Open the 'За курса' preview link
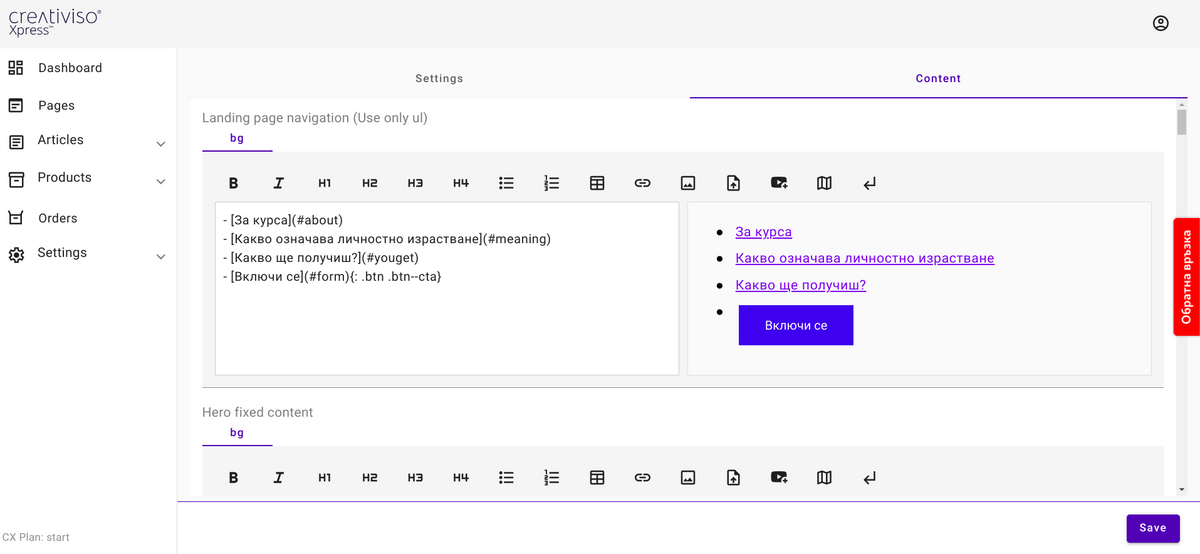The height and width of the screenshot is (554, 1200). coord(763,232)
